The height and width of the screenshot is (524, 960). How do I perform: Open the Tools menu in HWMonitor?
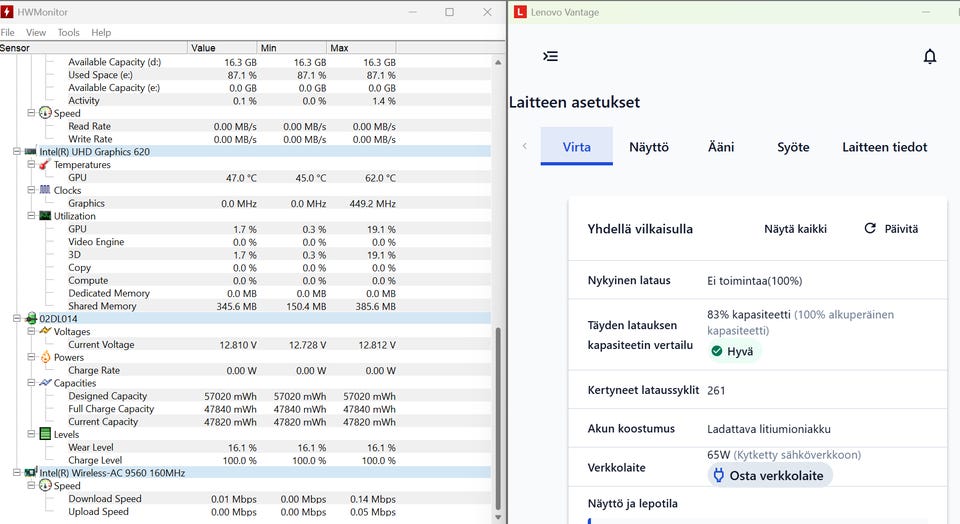point(69,32)
